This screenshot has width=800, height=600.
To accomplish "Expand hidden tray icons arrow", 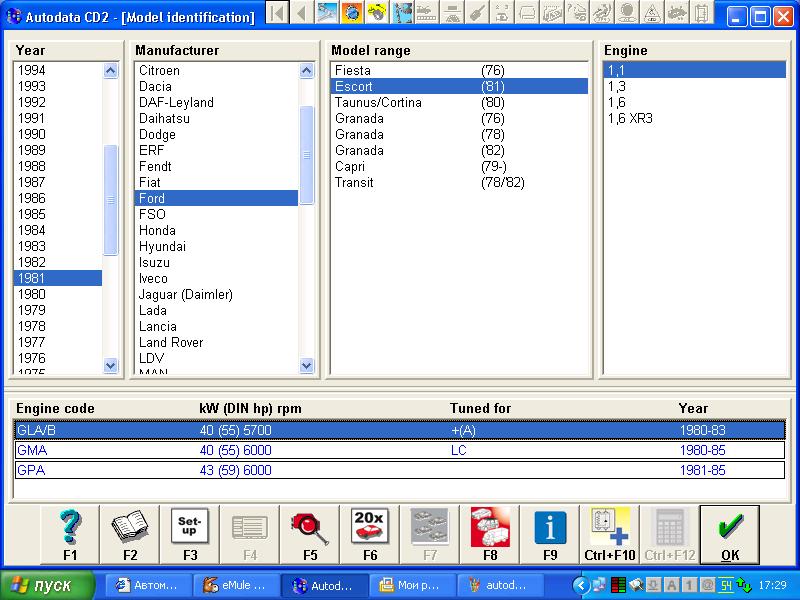I will point(581,585).
